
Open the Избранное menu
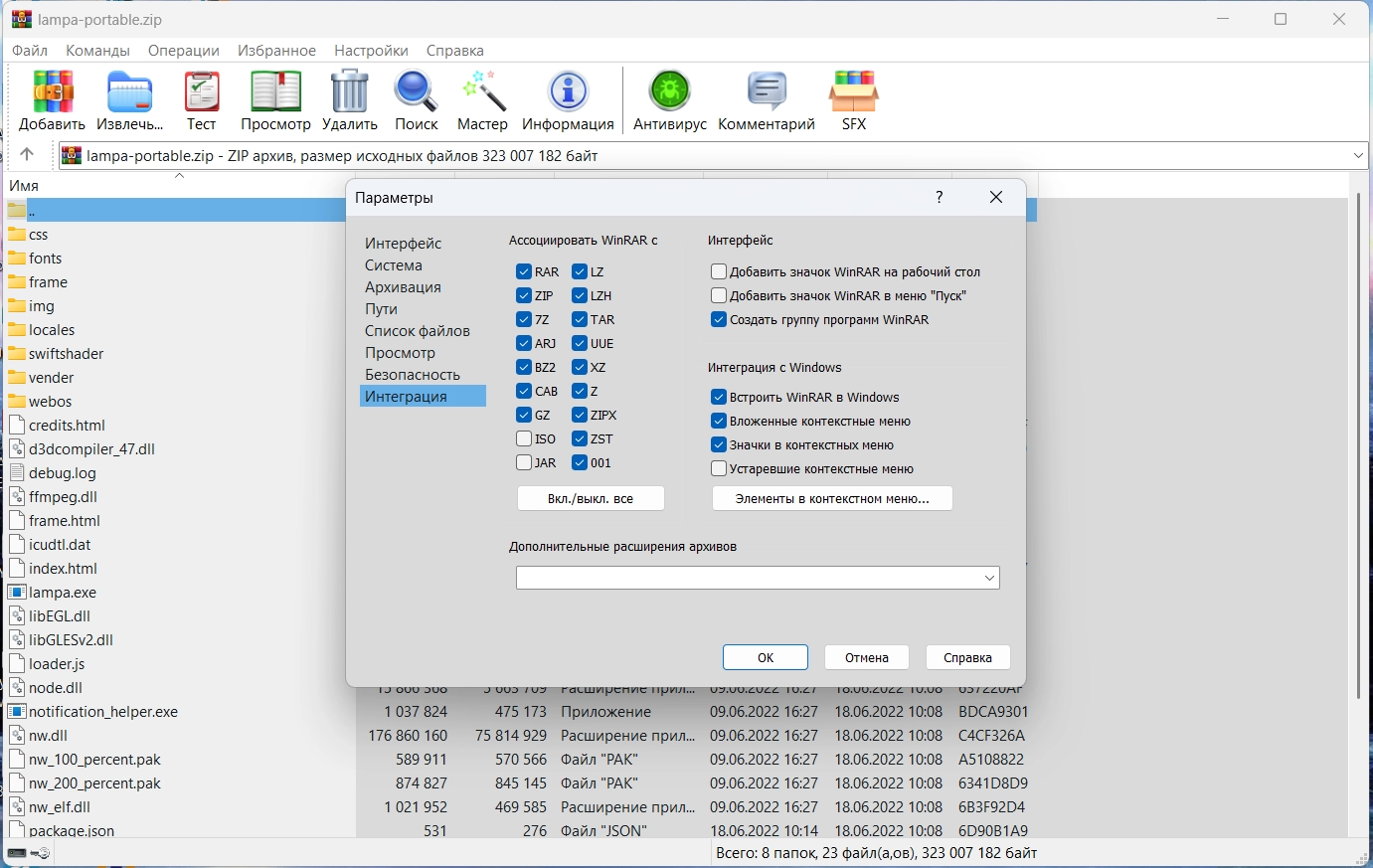click(x=276, y=50)
